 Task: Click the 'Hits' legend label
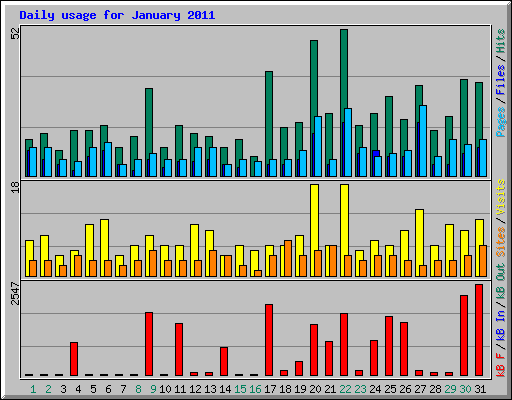(x=500, y=41)
